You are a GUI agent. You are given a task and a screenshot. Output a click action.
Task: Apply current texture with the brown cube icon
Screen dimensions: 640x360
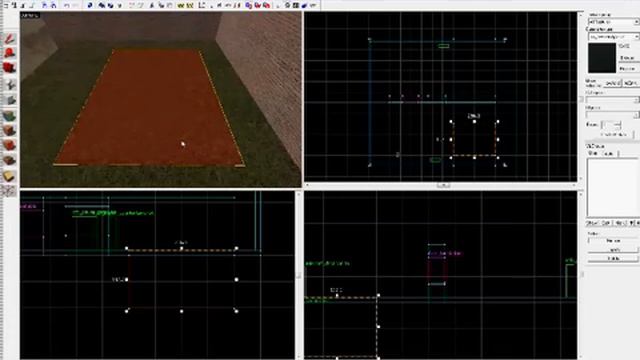[x=9, y=131]
